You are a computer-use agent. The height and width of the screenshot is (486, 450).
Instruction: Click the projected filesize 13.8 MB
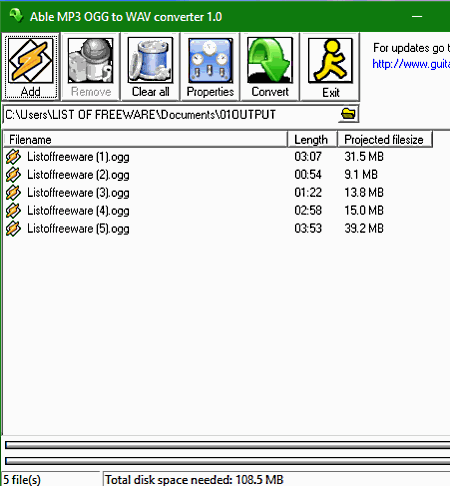pos(364,192)
